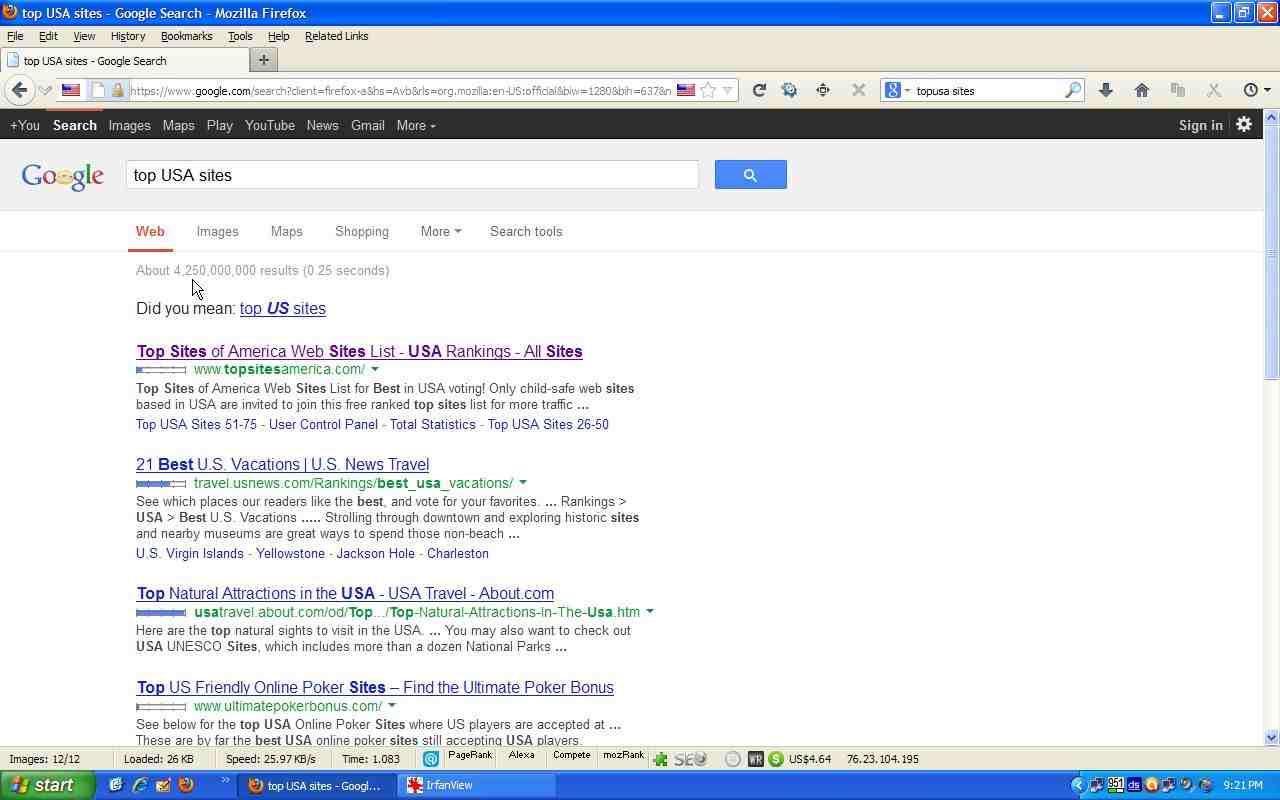Open the back/forward history dropdown arrow
1280x800 pixels.
point(45,90)
